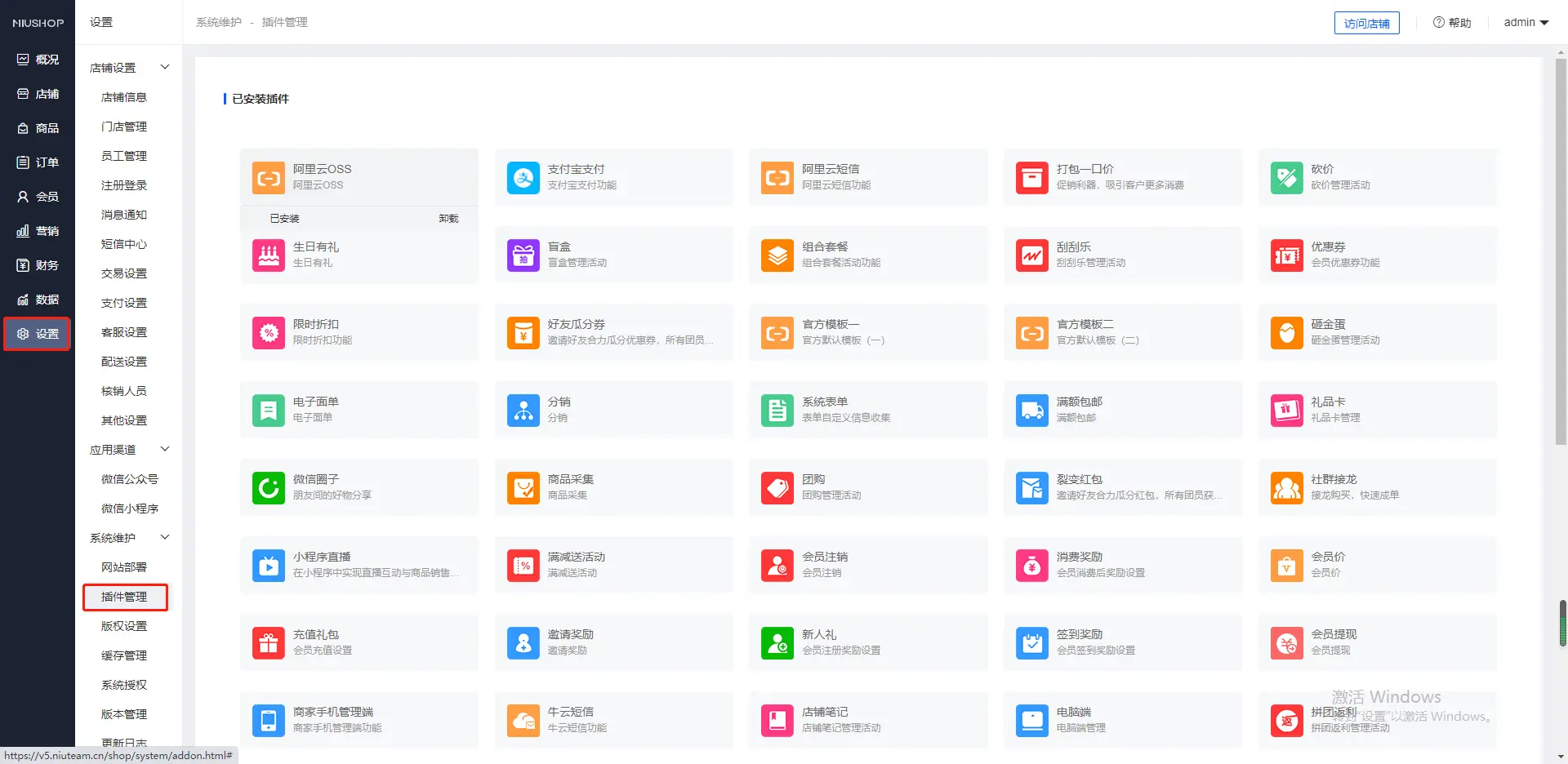Open the admin account dropdown

click(x=1526, y=23)
